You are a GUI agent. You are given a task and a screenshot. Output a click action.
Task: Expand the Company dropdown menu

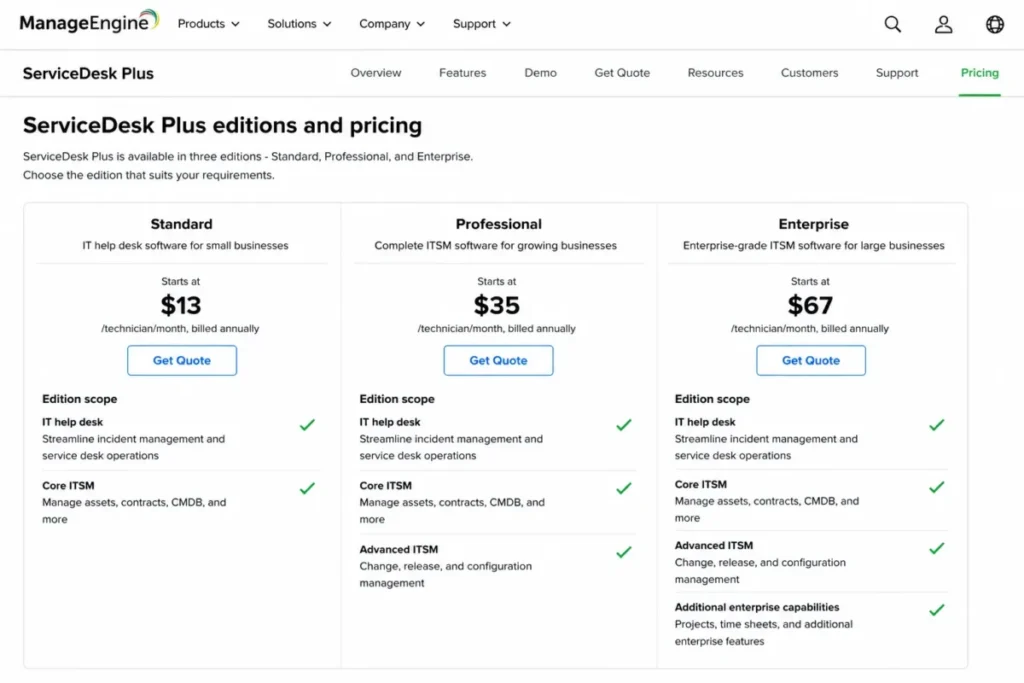tap(392, 24)
